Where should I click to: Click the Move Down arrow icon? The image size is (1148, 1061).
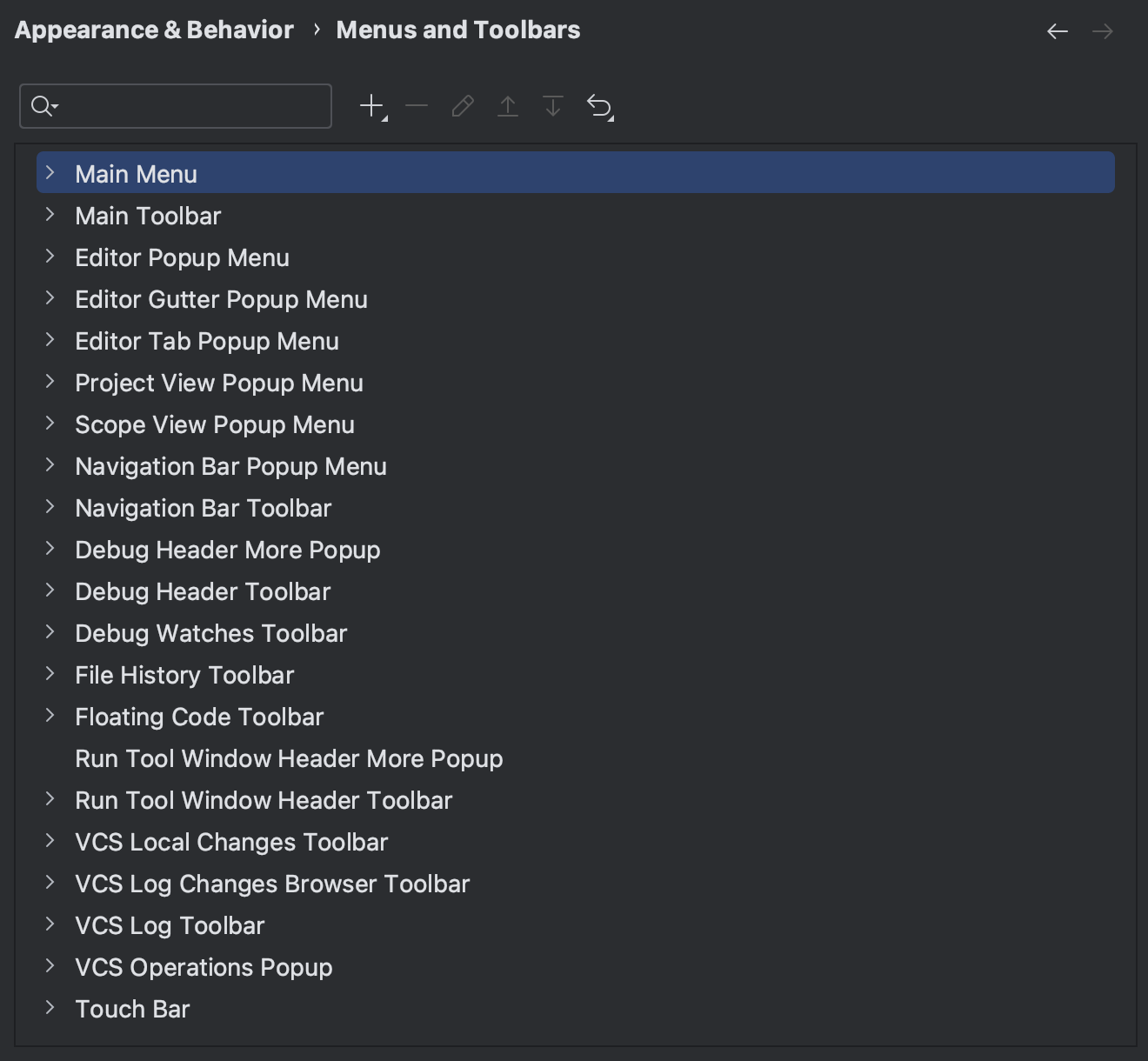pyautogui.click(x=553, y=105)
